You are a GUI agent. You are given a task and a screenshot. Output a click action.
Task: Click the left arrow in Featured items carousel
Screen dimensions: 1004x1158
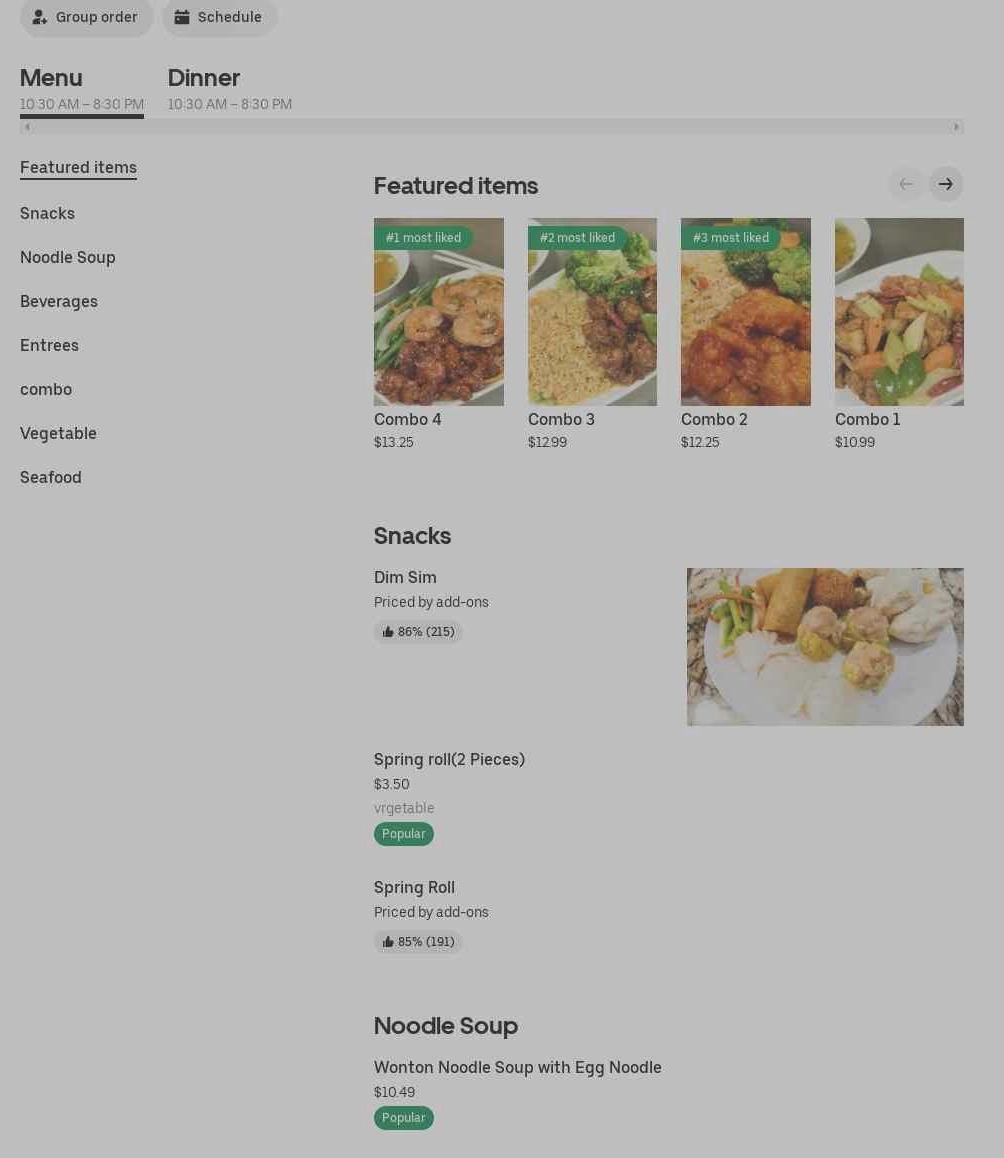click(906, 184)
